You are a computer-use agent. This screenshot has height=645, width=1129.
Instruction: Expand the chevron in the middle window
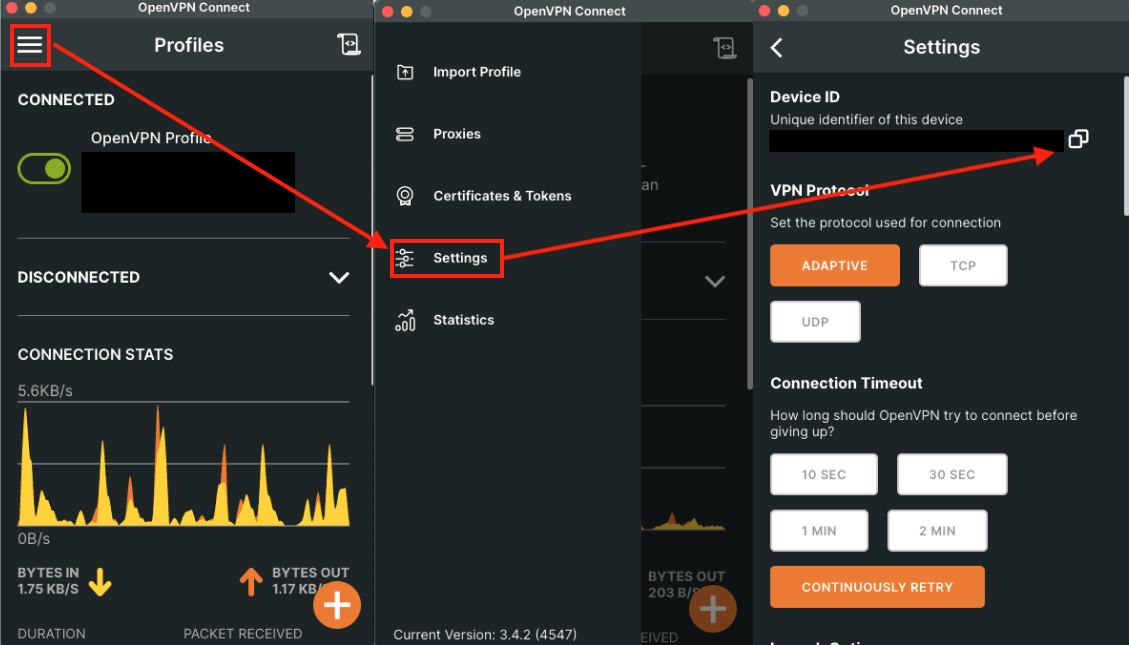point(714,282)
